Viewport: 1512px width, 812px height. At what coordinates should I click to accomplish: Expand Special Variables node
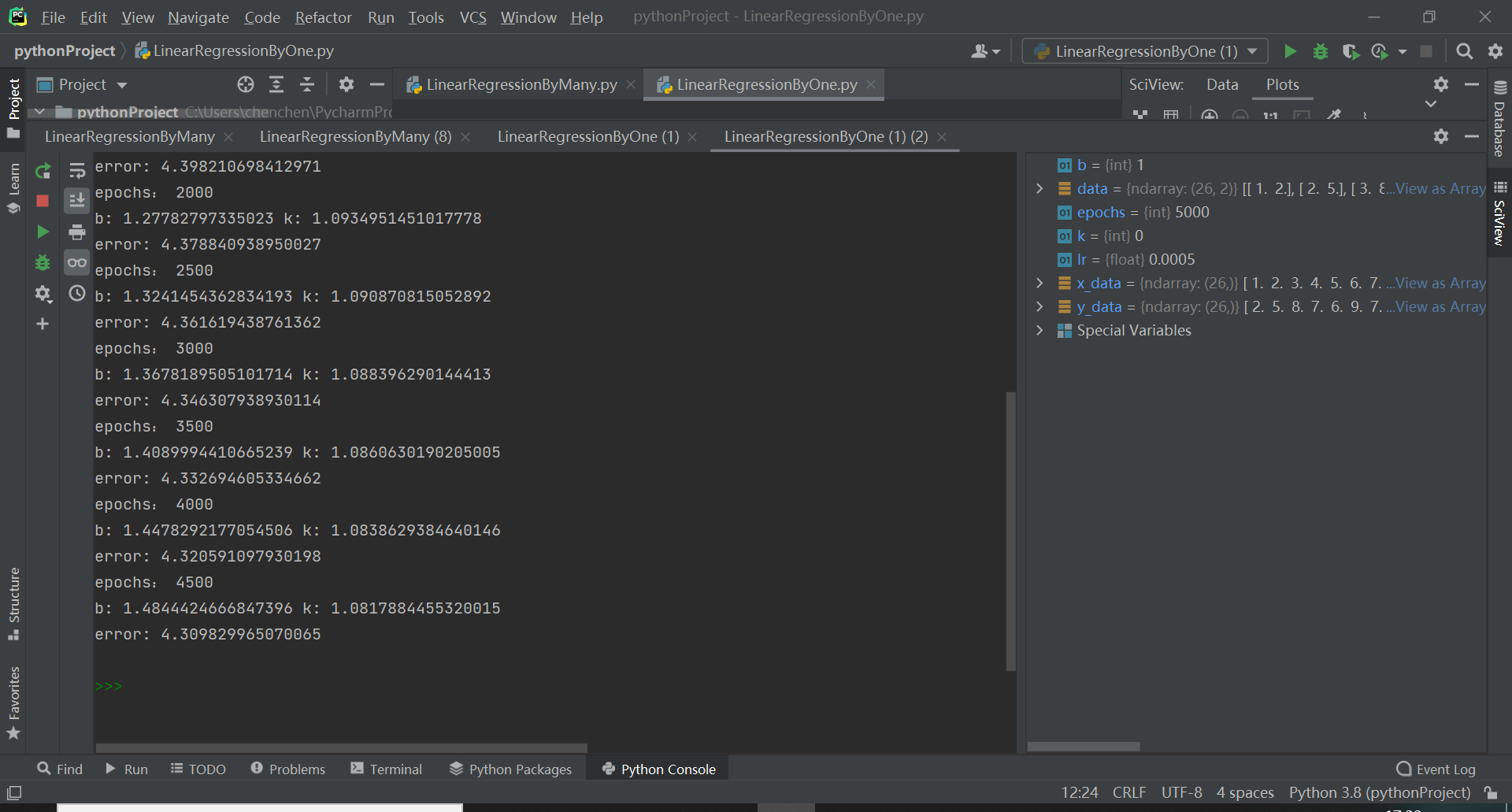[1039, 330]
